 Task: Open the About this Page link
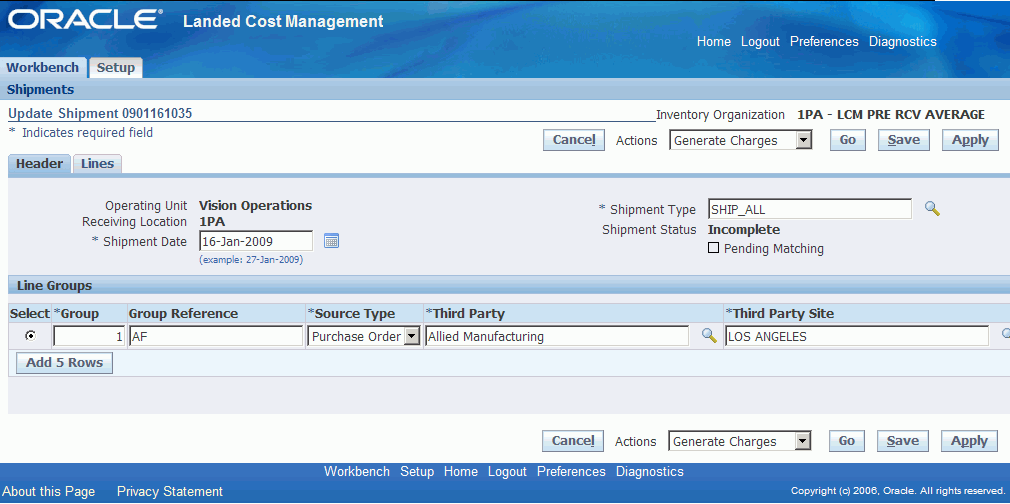tap(48, 492)
